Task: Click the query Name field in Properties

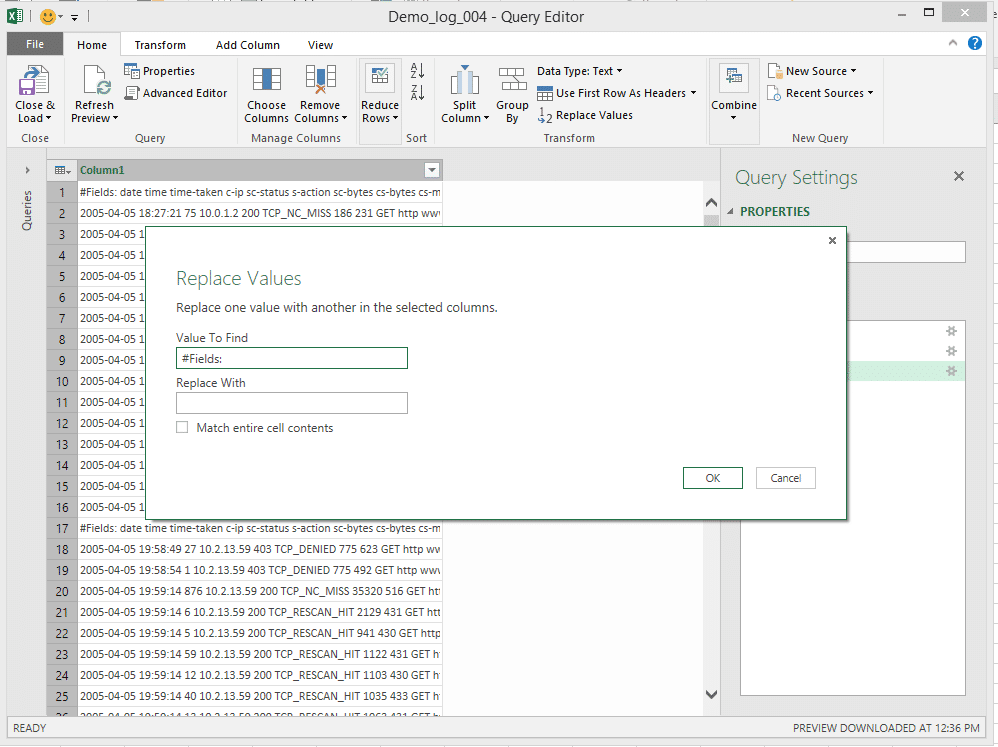Action: pyautogui.click(x=906, y=252)
